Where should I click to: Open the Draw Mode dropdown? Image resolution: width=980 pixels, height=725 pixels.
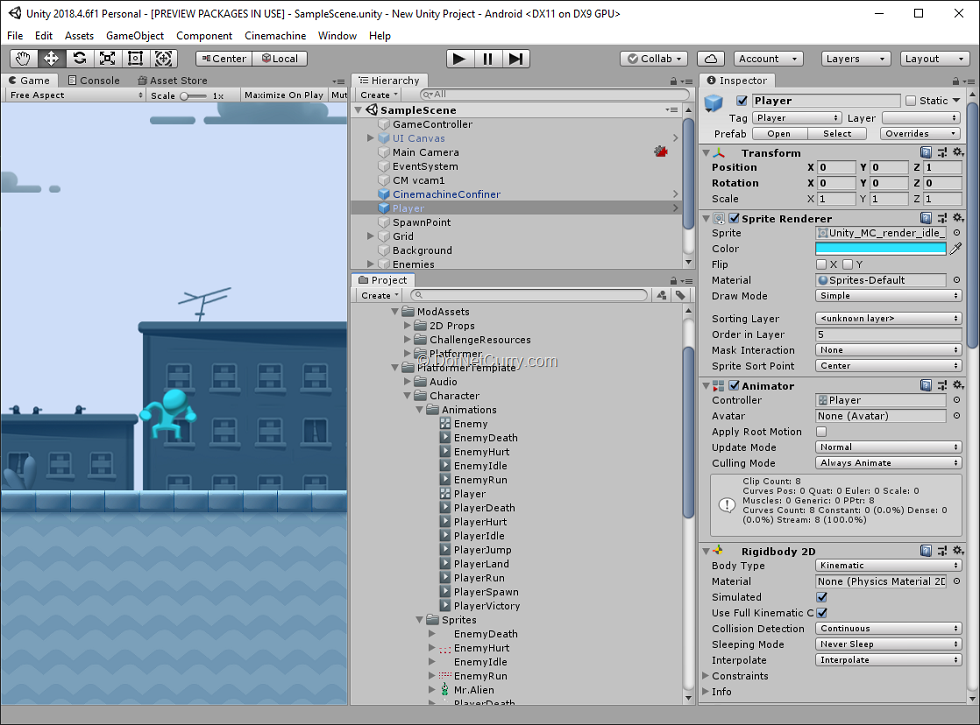click(888, 296)
